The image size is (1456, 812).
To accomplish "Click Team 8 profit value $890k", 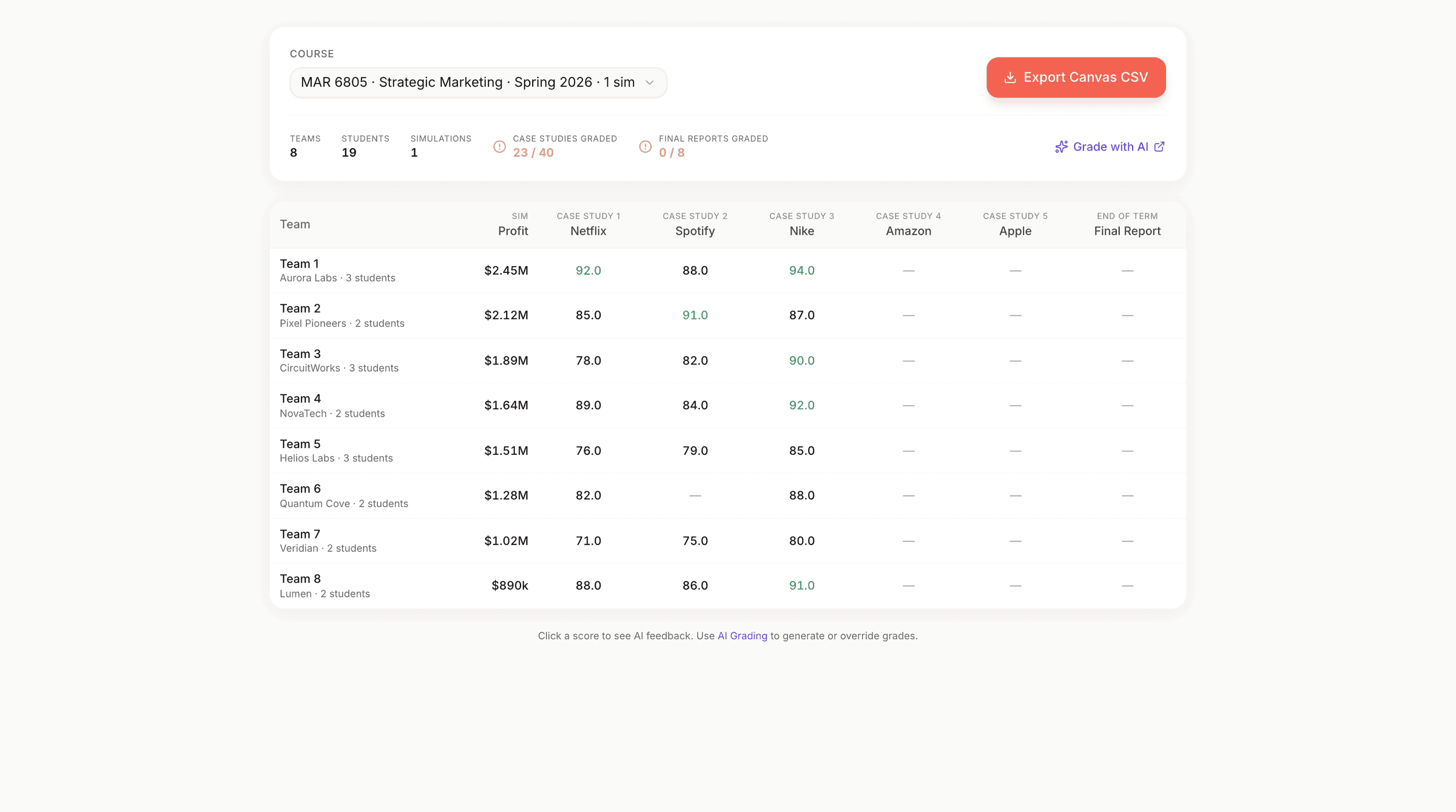I will pyautogui.click(x=510, y=586).
